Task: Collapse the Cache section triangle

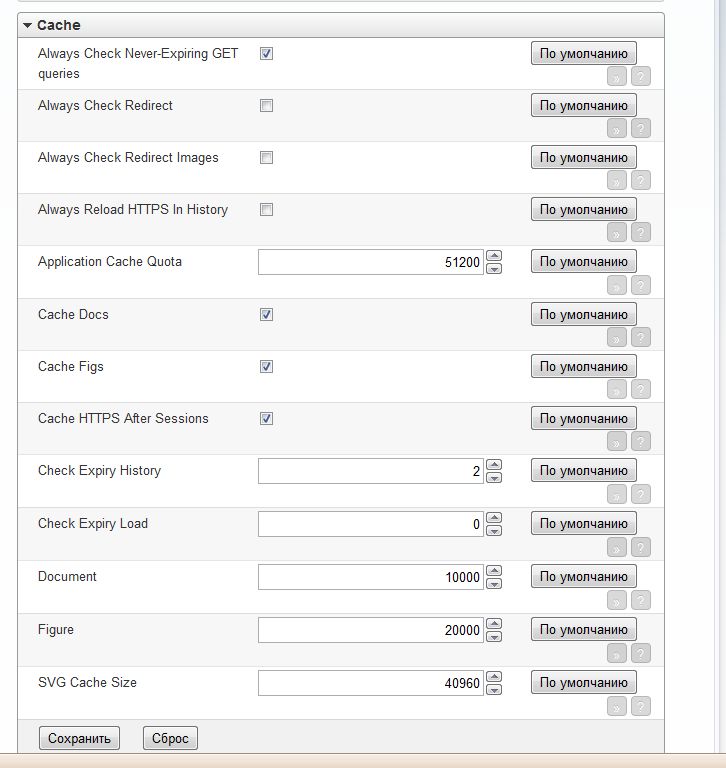Action: point(28,25)
